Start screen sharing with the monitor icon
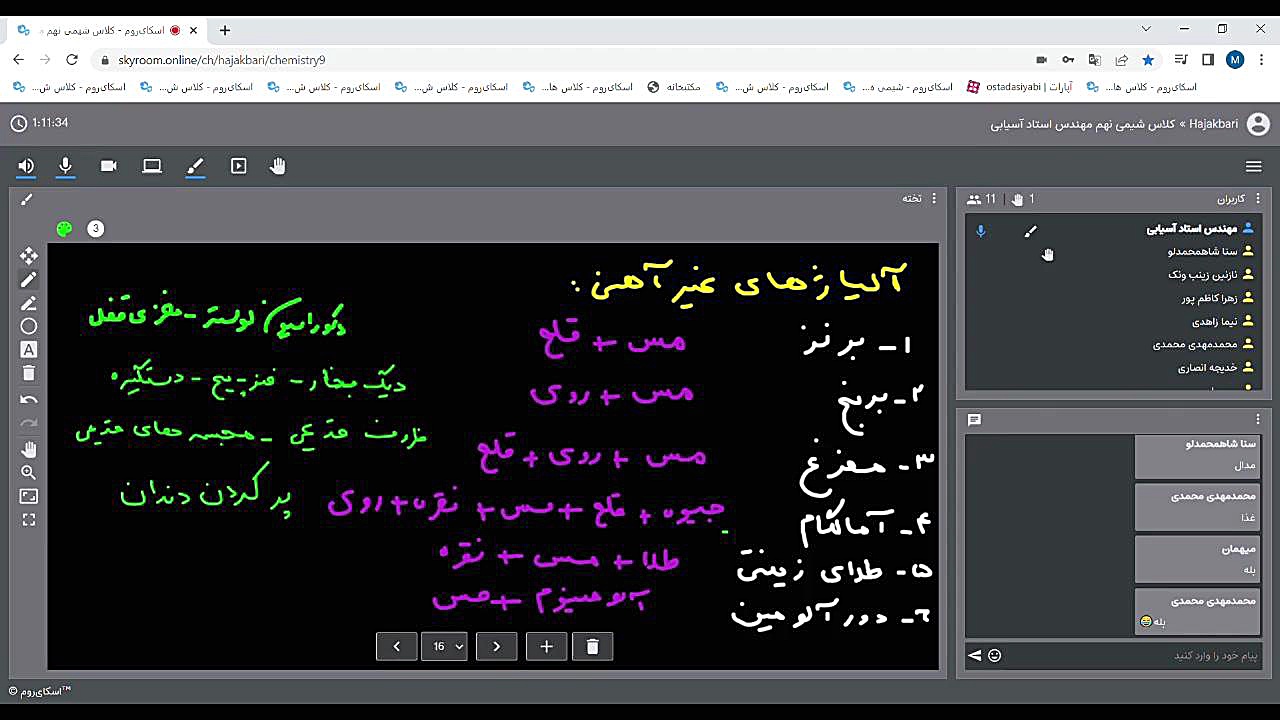The width and height of the screenshot is (1280, 720). click(x=152, y=166)
